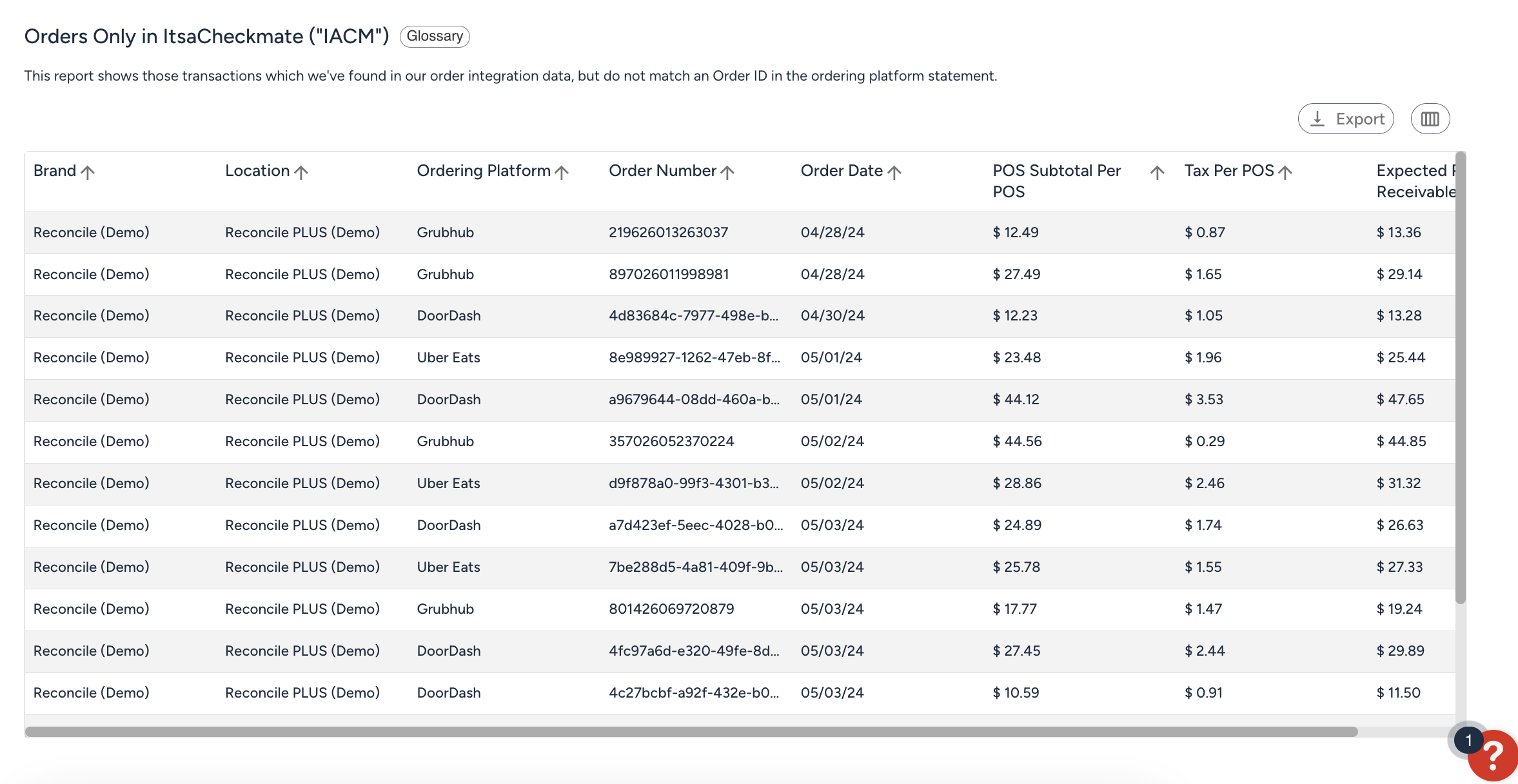Image resolution: width=1518 pixels, height=784 pixels.
Task: Click the notification badge showing 1
Action: 1469,740
